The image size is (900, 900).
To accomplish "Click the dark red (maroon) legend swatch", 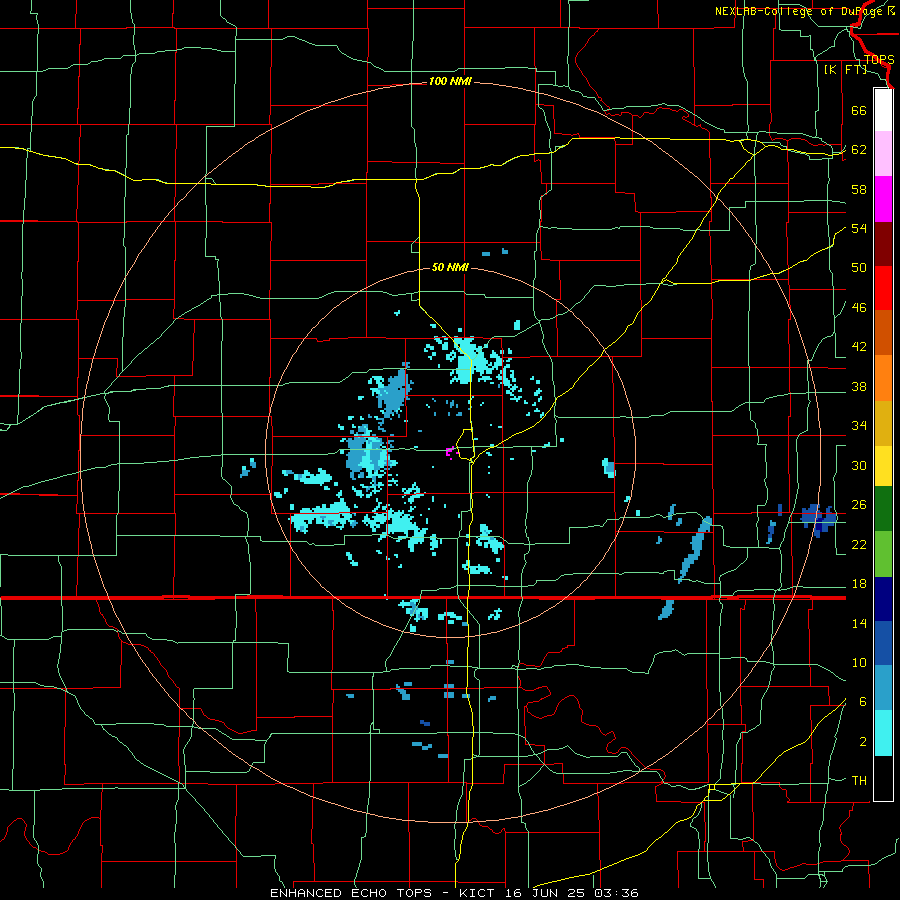I will [x=883, y=244].
